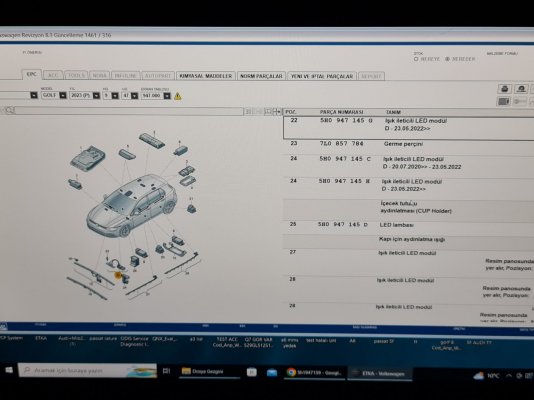Open ODIS Service Diagnostic desktop shortcut
Viewport: 534px width, 400px height.
coord(134,341)
